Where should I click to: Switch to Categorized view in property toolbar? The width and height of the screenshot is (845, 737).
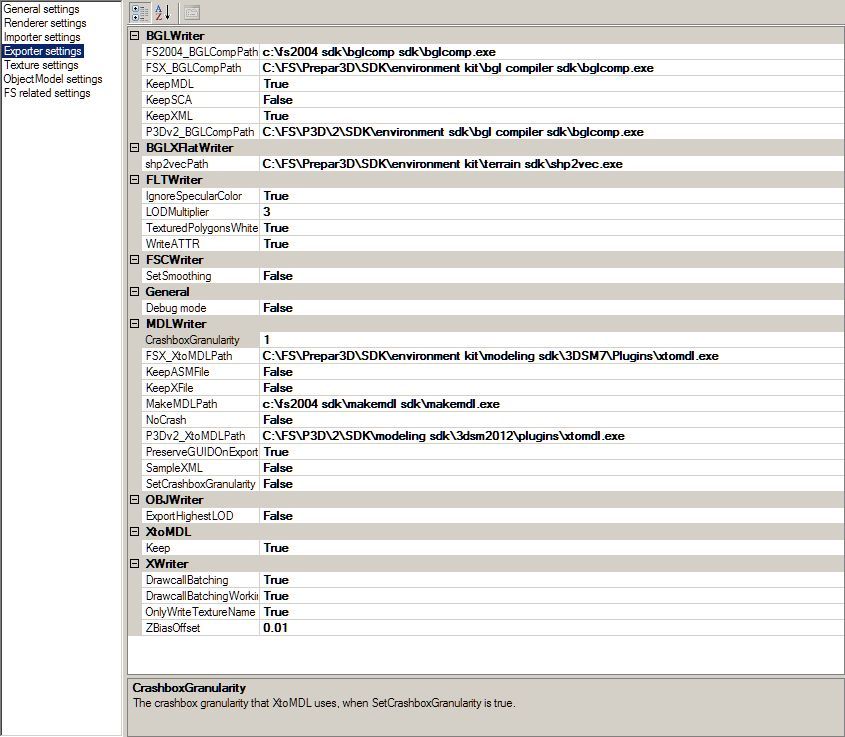coord(140,12)
